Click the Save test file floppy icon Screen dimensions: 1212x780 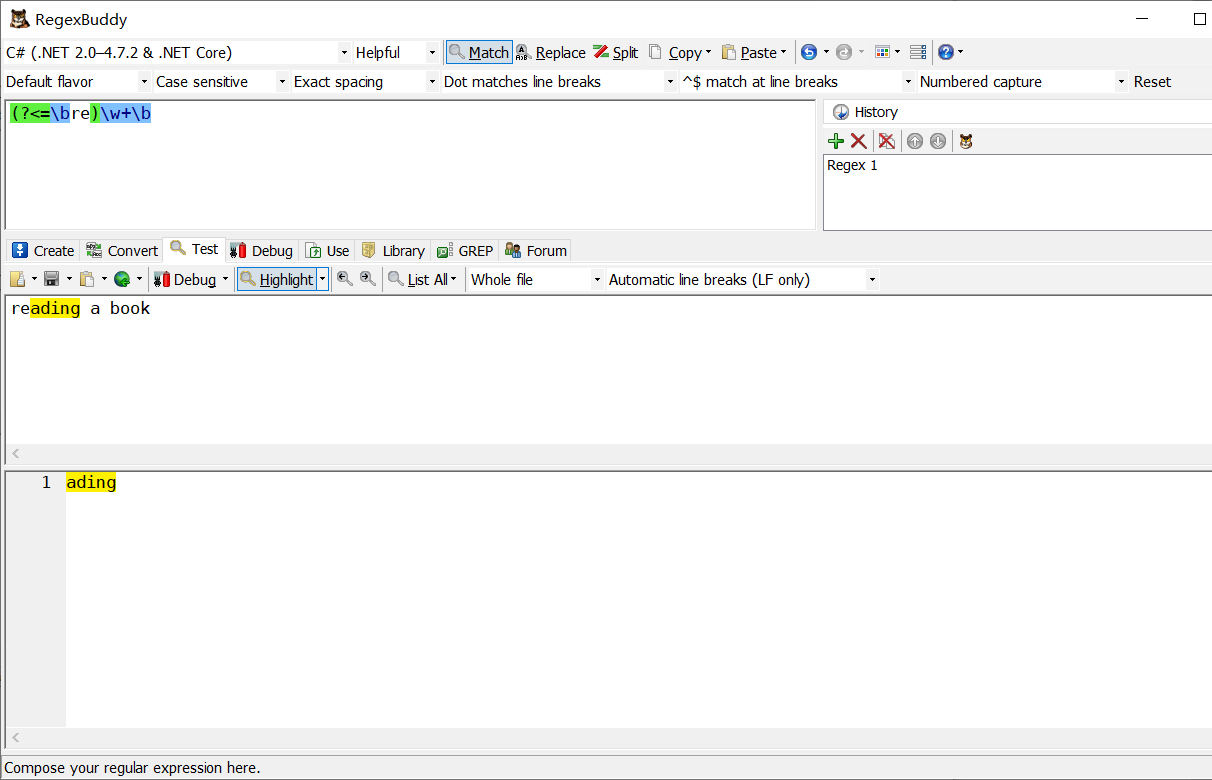coord(52,279)
